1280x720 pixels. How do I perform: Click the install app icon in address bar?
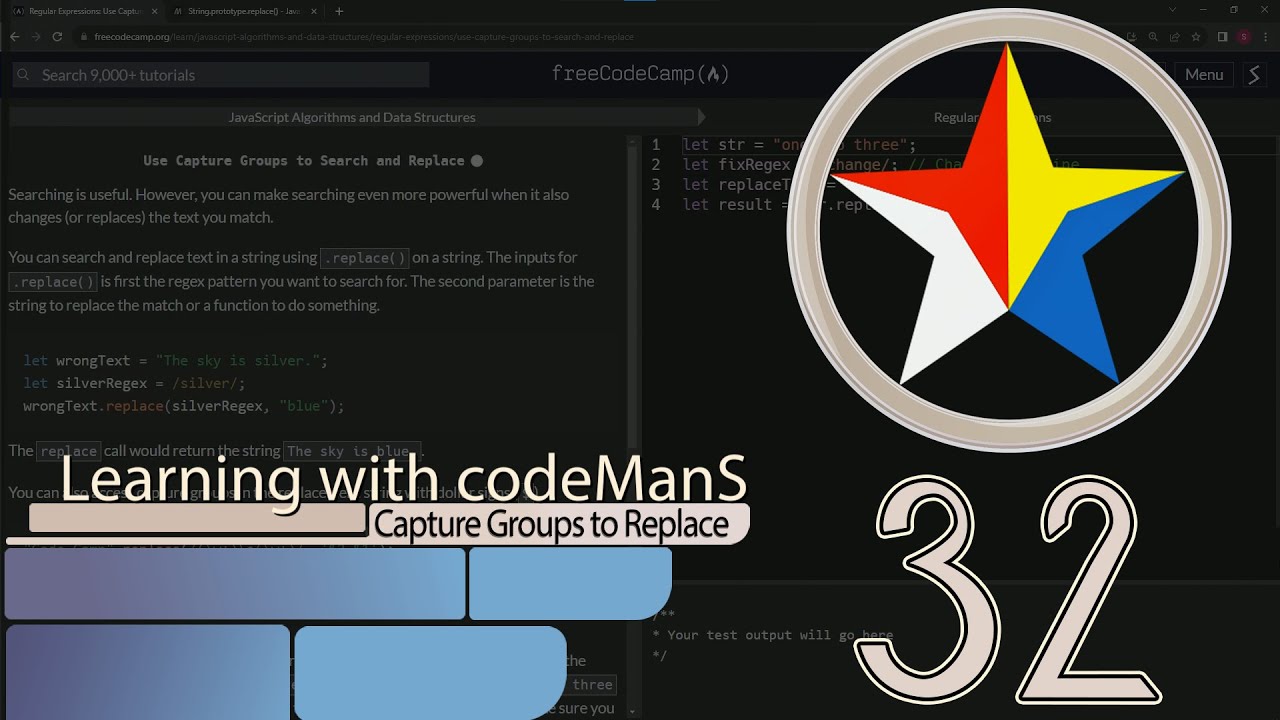point(1132,37)
